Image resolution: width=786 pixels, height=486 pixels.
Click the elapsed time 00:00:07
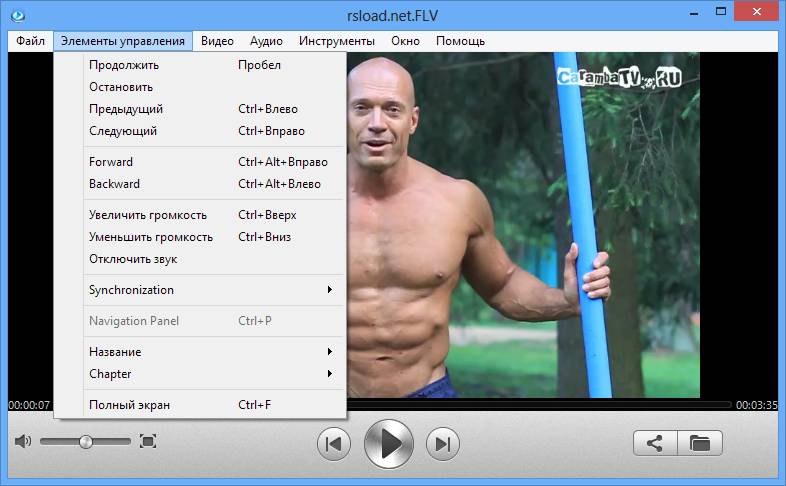[x=29, y=405]
